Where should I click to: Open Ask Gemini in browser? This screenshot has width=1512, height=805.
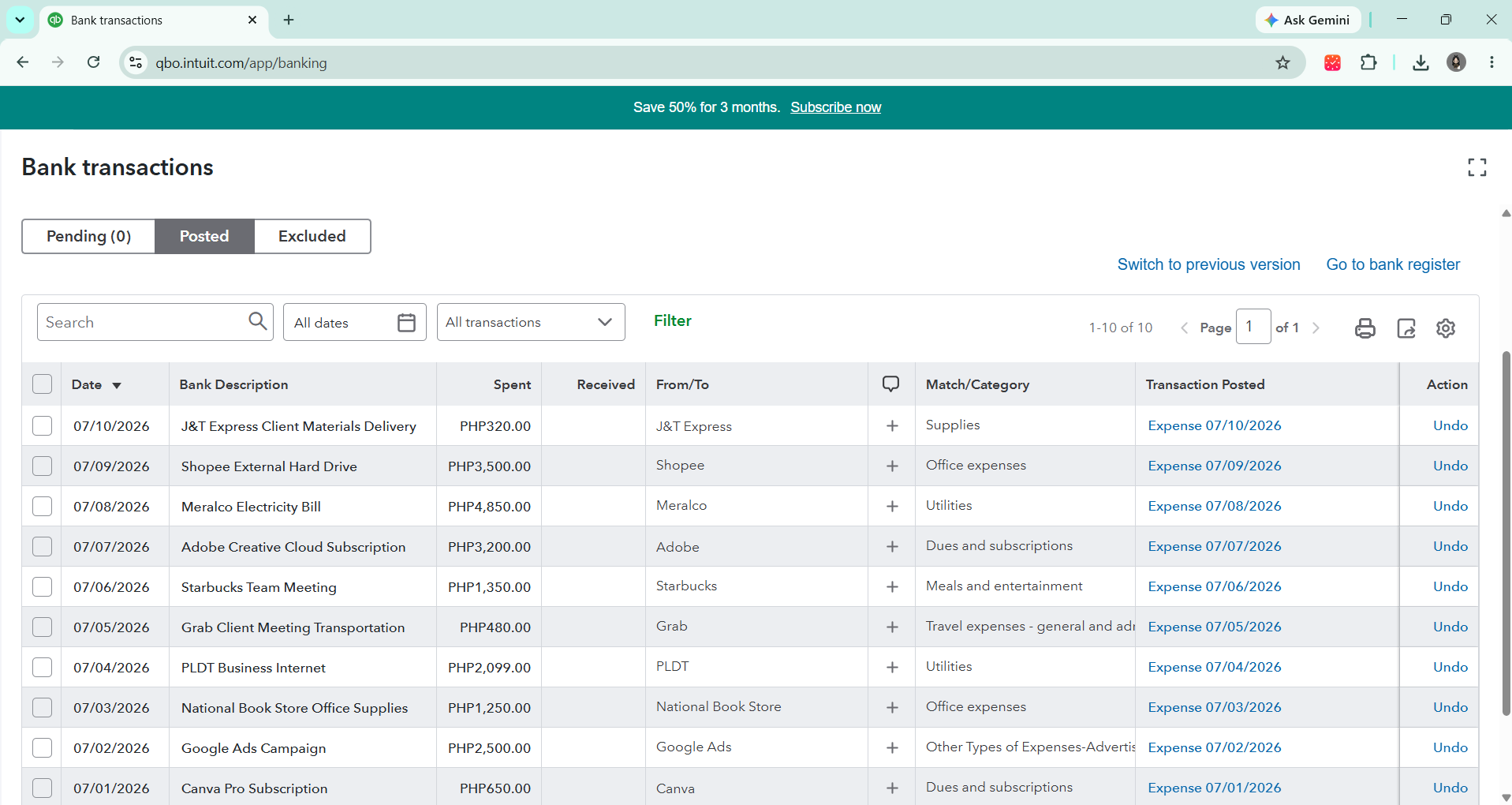pyautogui.click(x=1308, y=20)
